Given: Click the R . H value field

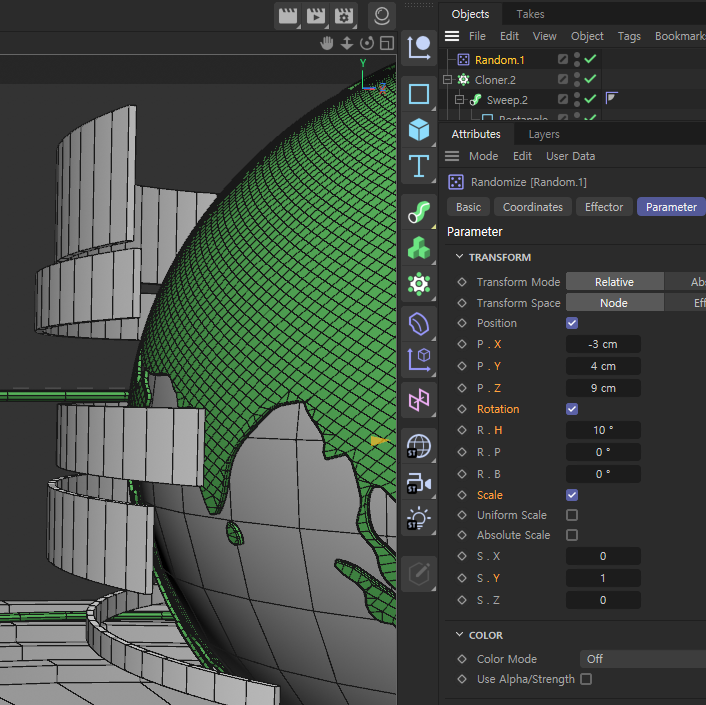Looking at the screenshot, I should [603, 430].
